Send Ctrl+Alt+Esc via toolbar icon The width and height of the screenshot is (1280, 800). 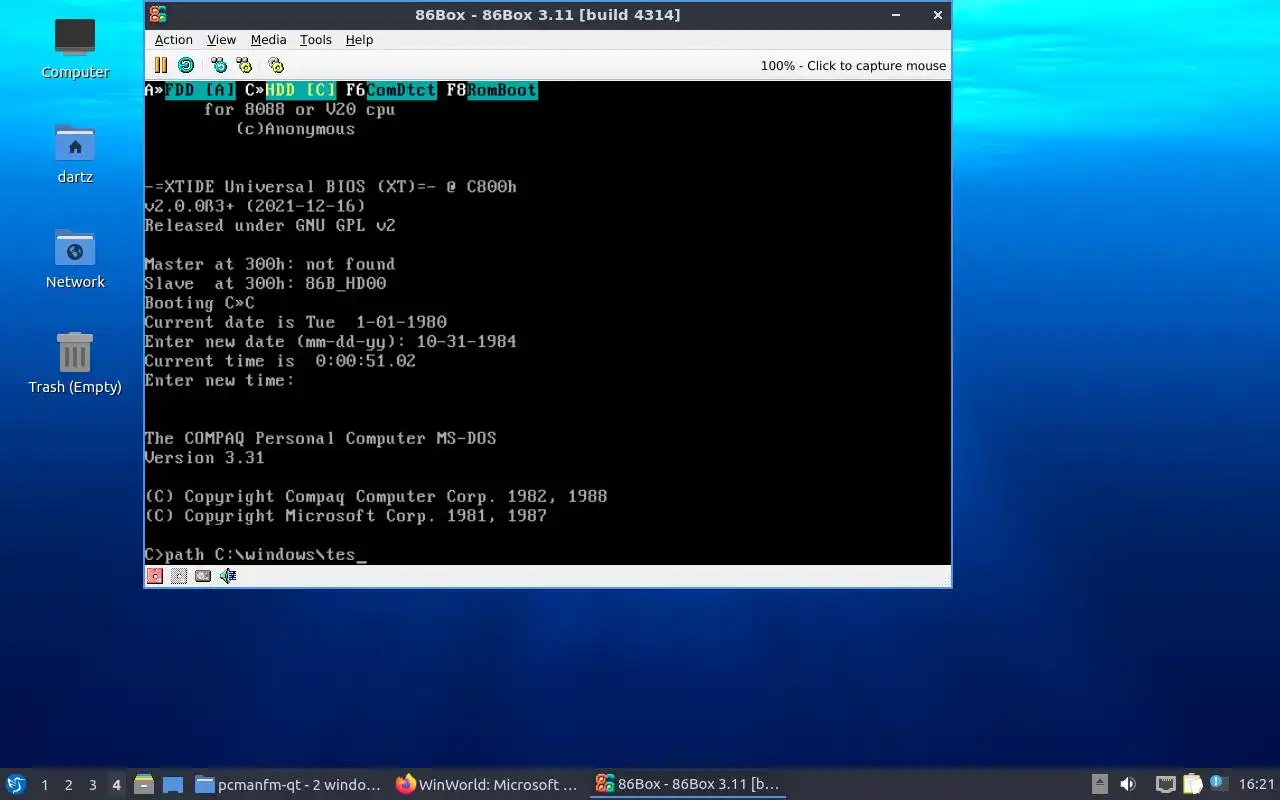click(244, 65)
